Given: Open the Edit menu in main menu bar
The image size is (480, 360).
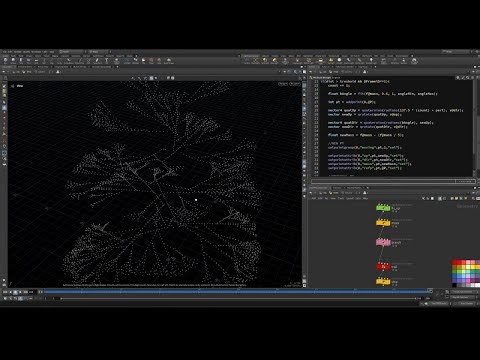Looking at the screenshot, I should tap(10, 52).
